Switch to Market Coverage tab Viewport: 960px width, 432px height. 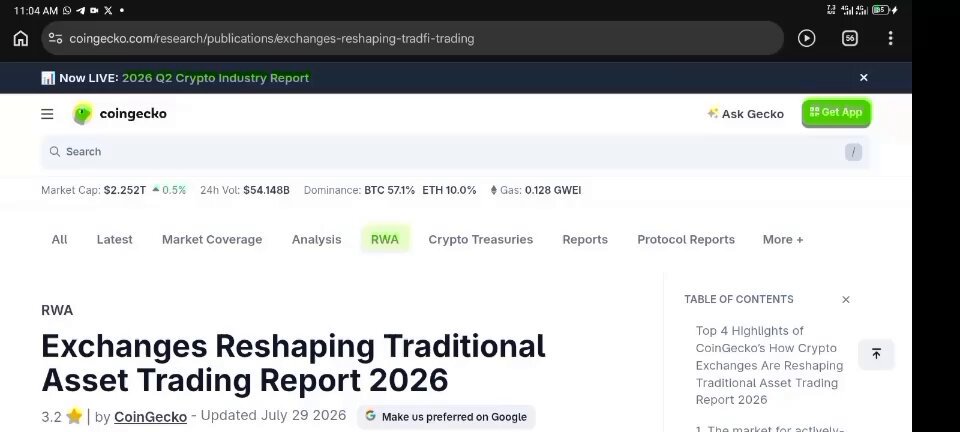(212, 239)
